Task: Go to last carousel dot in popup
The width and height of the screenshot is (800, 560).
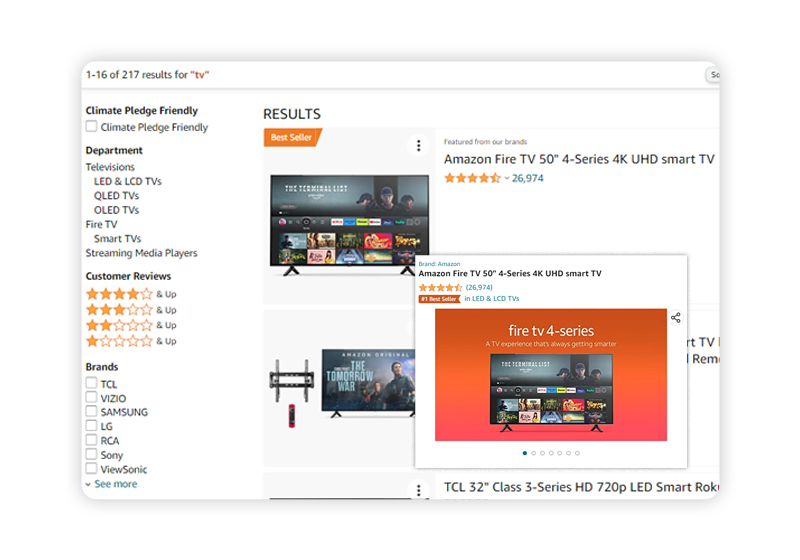Action: (x=577, y=453)
